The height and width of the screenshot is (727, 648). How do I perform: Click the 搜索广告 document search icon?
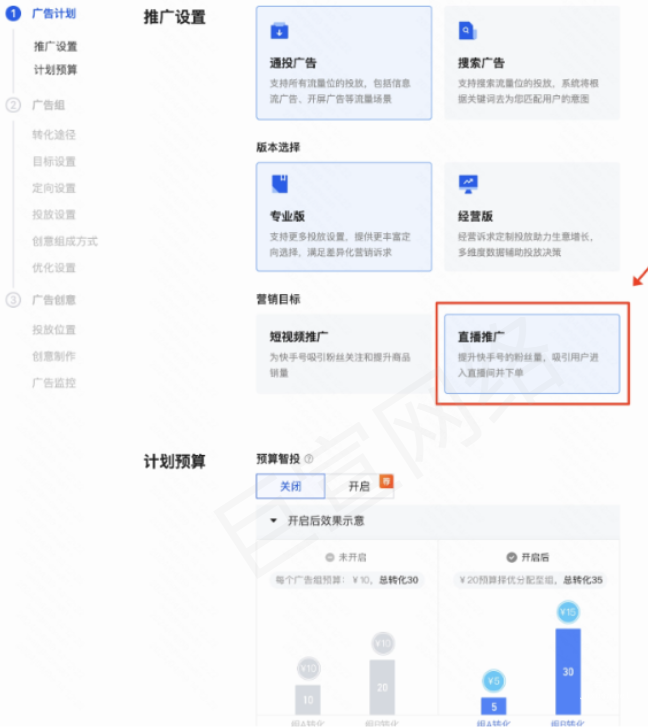467,31
